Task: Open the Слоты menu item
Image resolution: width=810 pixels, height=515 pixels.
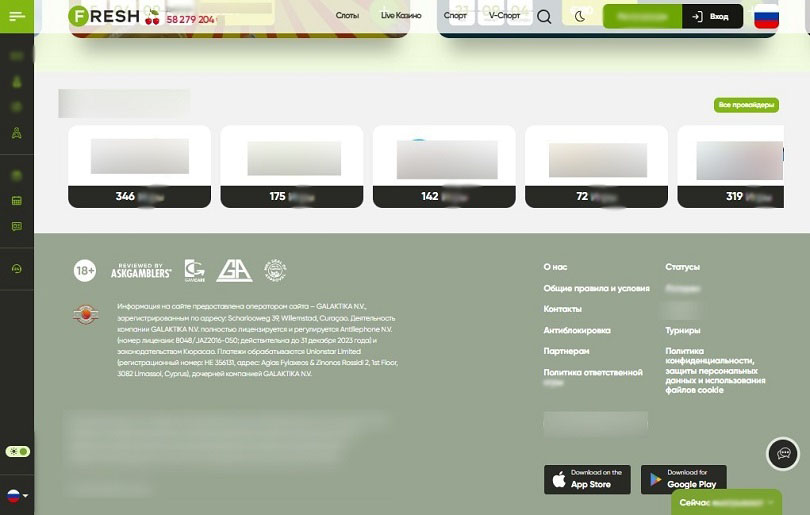Action: pyautogui.click(x=347, y=17)
